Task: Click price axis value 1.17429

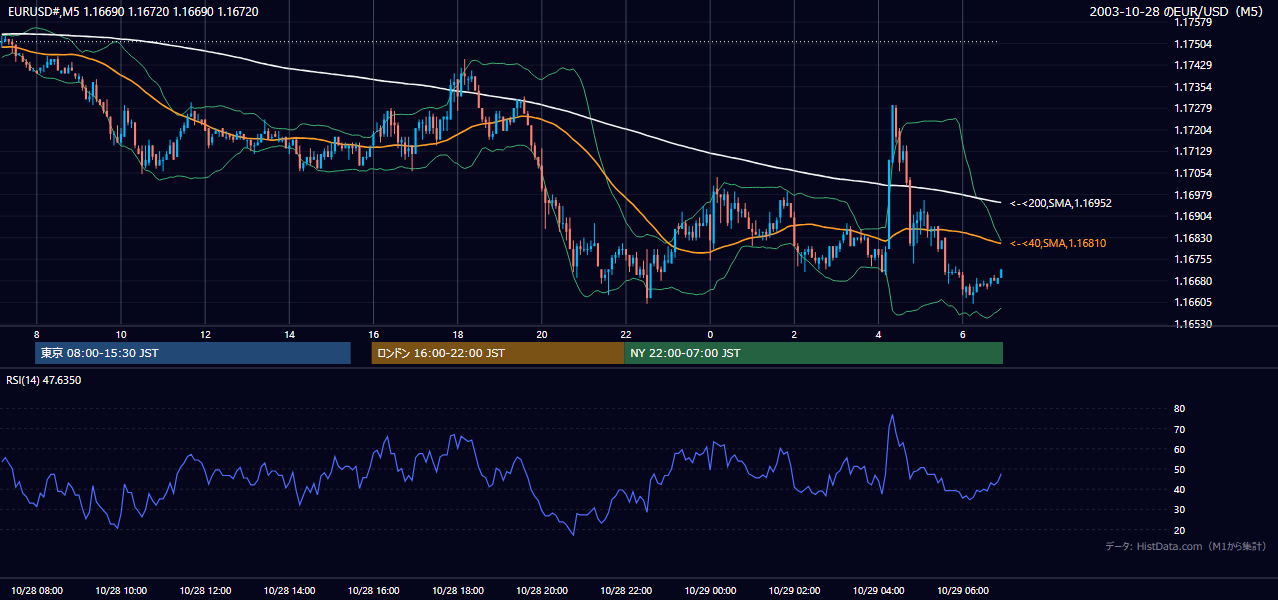Action: [x=1193, y=65]
